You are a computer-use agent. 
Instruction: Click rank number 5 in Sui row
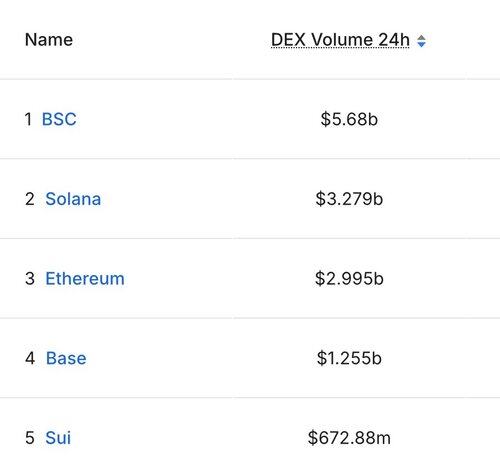(x=30, y=438)
